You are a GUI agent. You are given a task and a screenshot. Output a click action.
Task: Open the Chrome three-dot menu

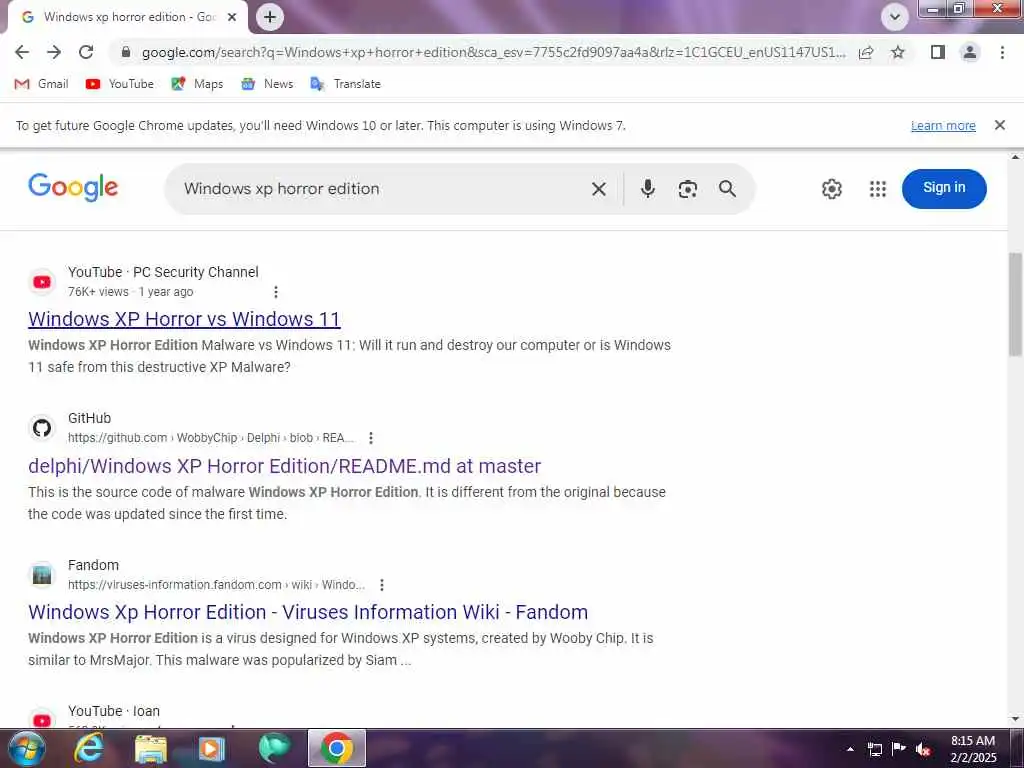click(1002, 52)
